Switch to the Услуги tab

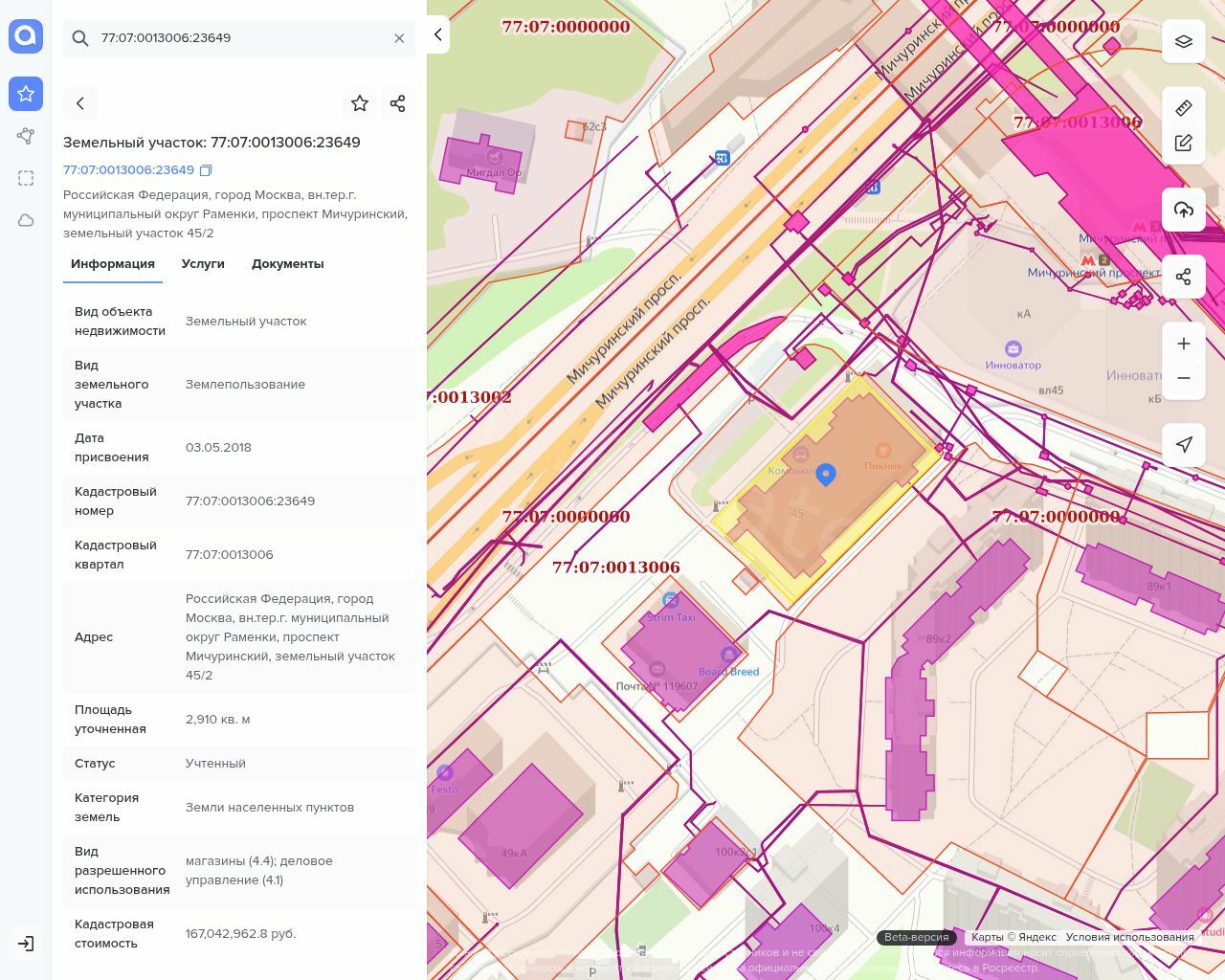(203, 264)
